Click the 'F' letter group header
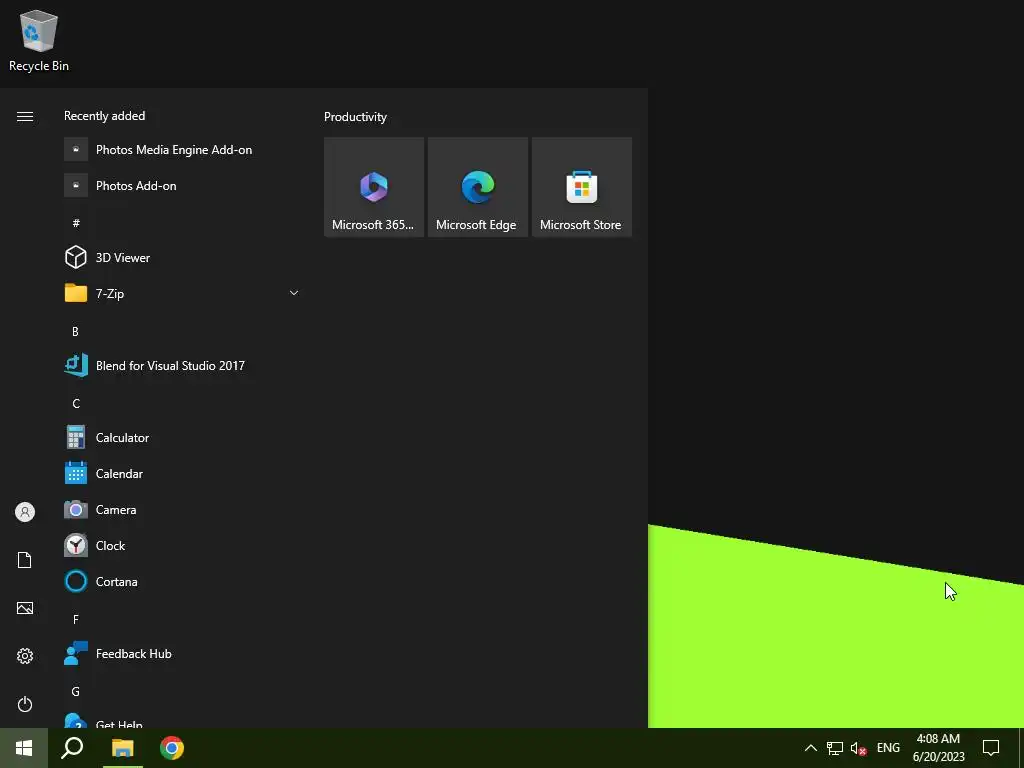Screen dimensions: 1024x768 click(76, 619)
